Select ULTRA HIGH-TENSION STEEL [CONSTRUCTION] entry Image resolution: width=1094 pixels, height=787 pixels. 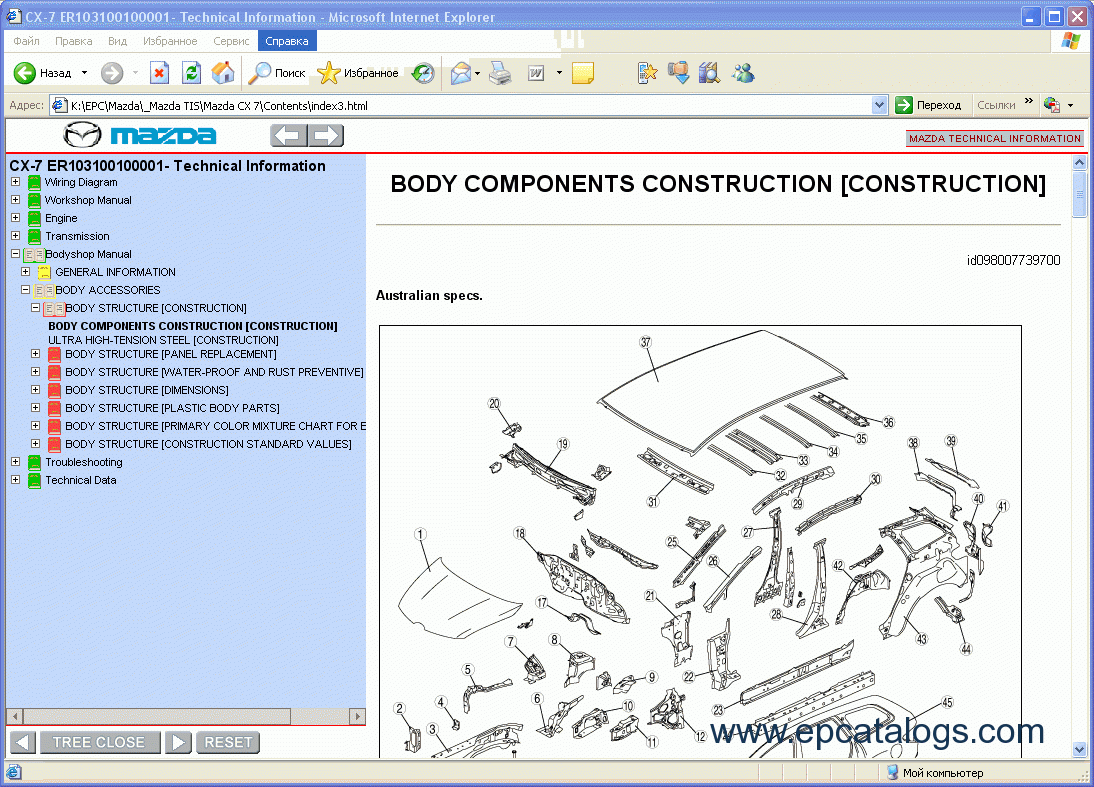tap(163, 340)
